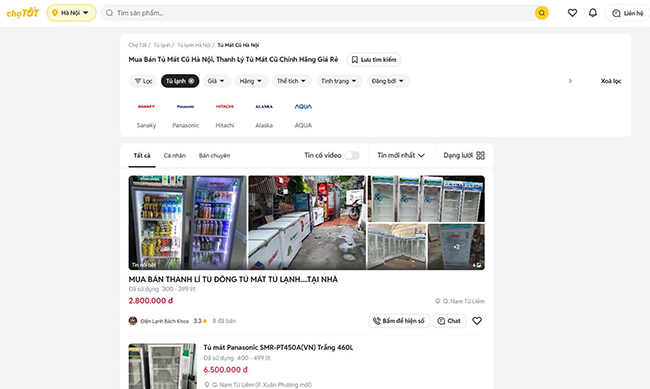The image size is (650, 389).
Task: Switch to the Cá nhân tab
Action: [x=175, y=156]
